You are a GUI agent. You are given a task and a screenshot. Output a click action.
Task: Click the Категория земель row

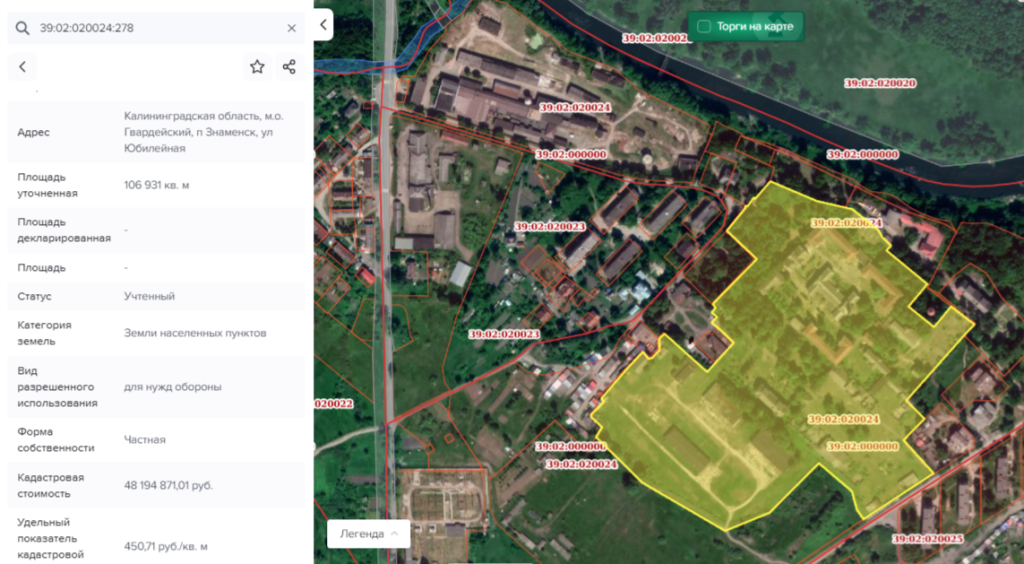pyautogui.click(x=150, y=333)
